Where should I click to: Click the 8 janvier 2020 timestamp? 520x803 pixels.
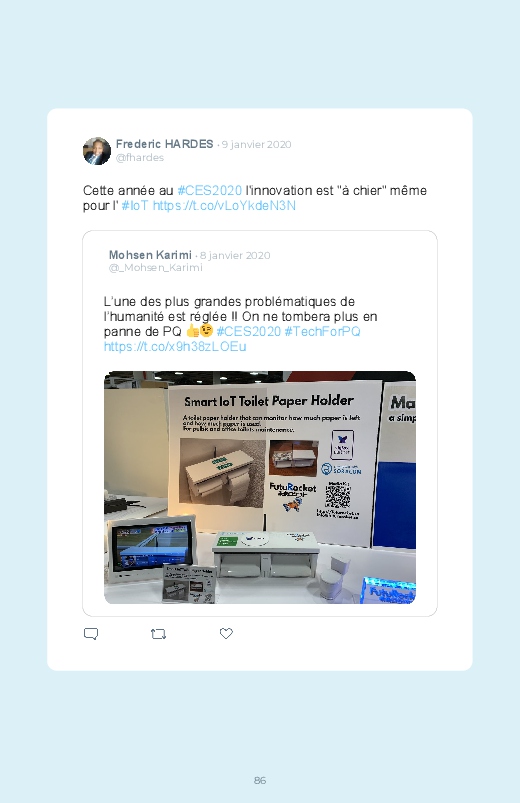(x=235, y=255)
